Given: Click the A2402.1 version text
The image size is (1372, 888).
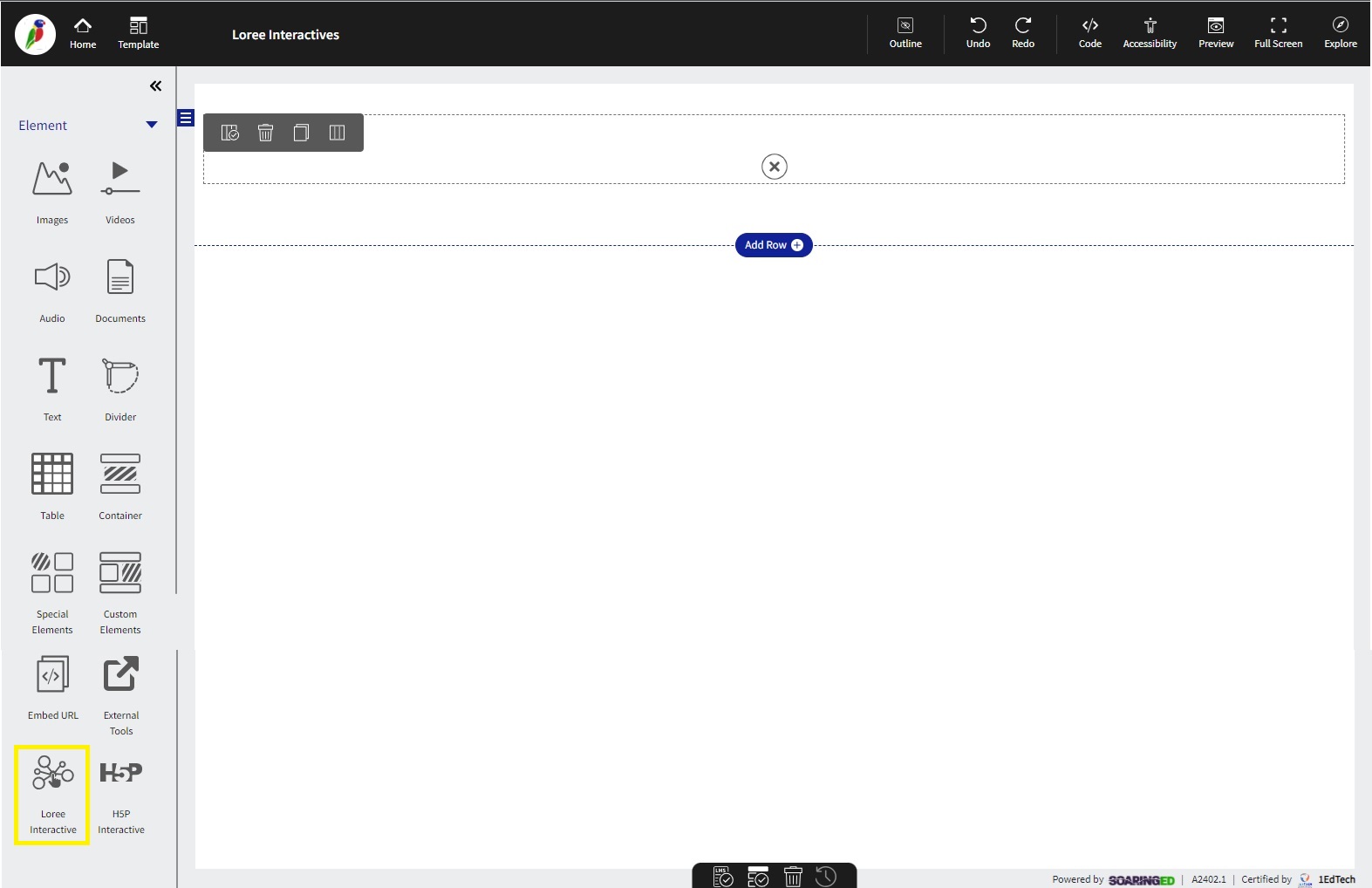Looking at the screenshot, I should coord(1209,879).
